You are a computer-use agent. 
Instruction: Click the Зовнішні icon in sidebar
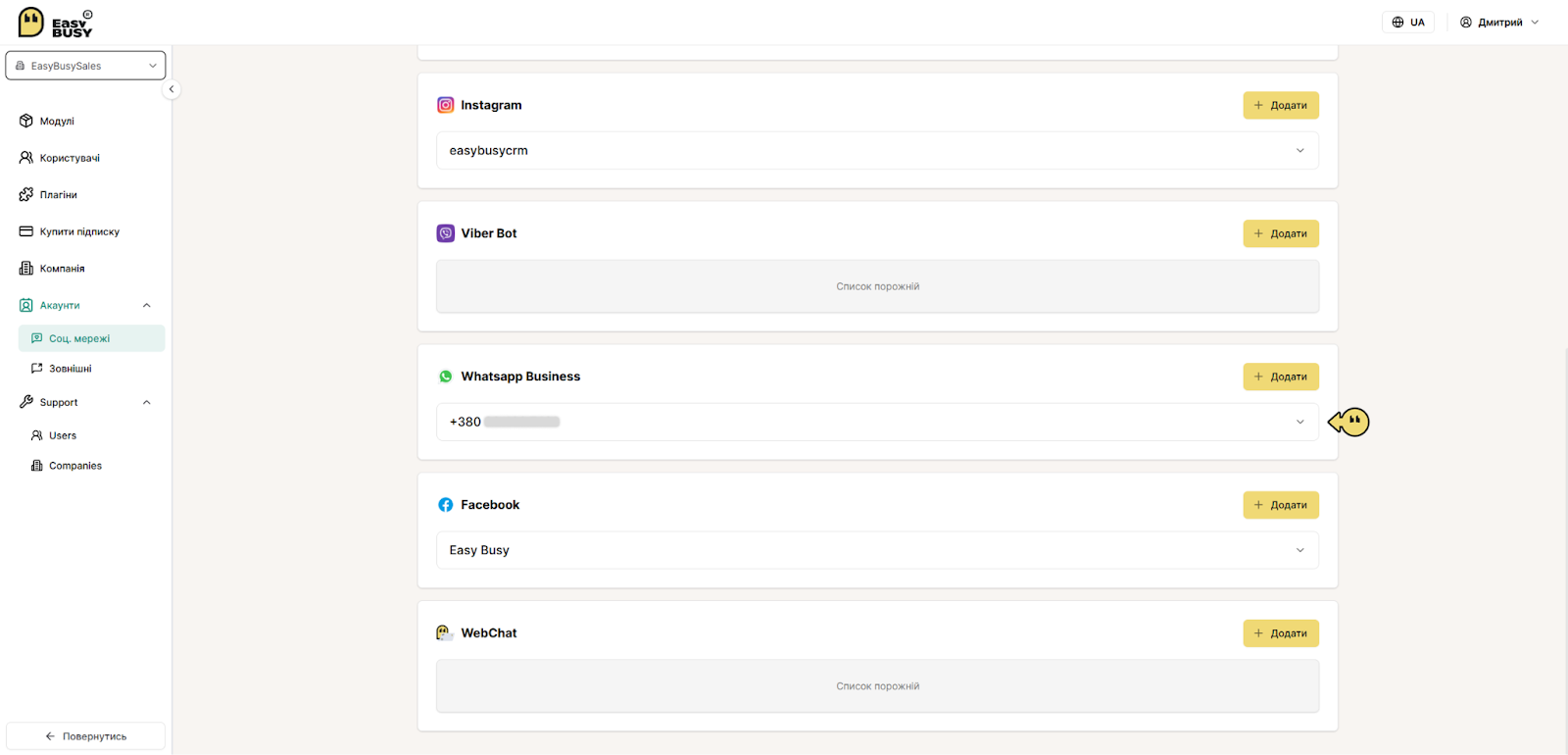(37, 369)
